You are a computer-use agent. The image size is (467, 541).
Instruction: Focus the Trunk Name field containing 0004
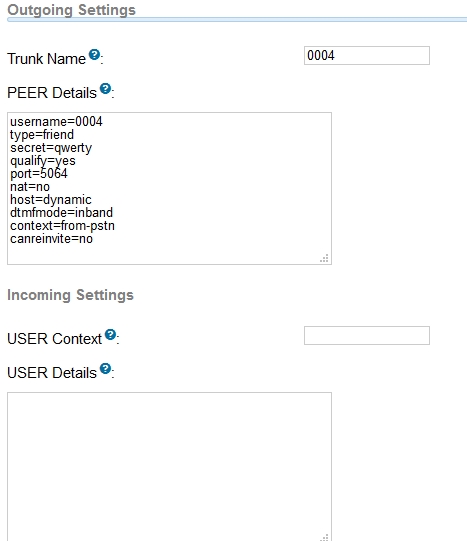tap(367, 56)
